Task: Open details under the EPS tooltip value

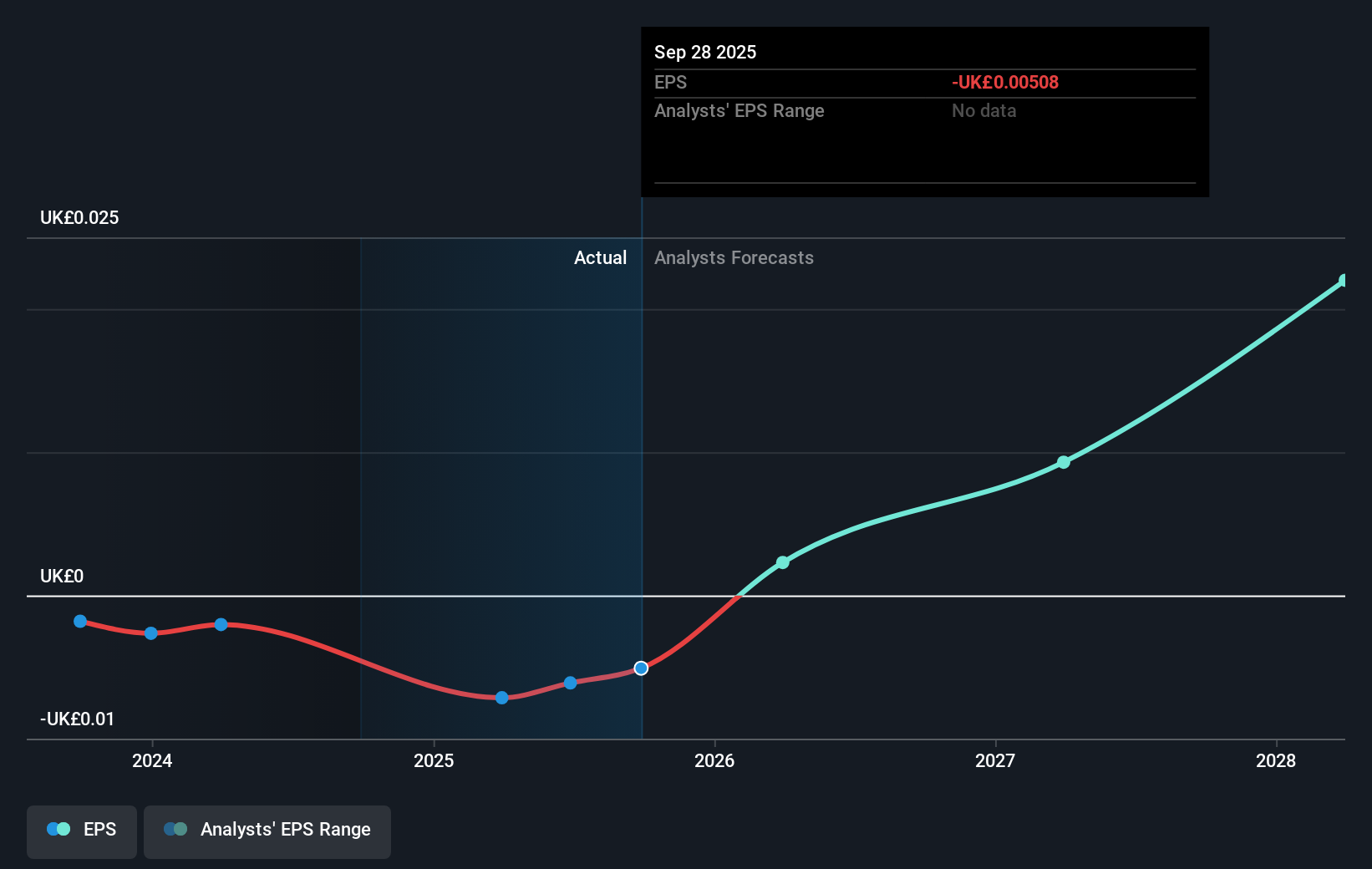Action: click(x=671, y=83)
